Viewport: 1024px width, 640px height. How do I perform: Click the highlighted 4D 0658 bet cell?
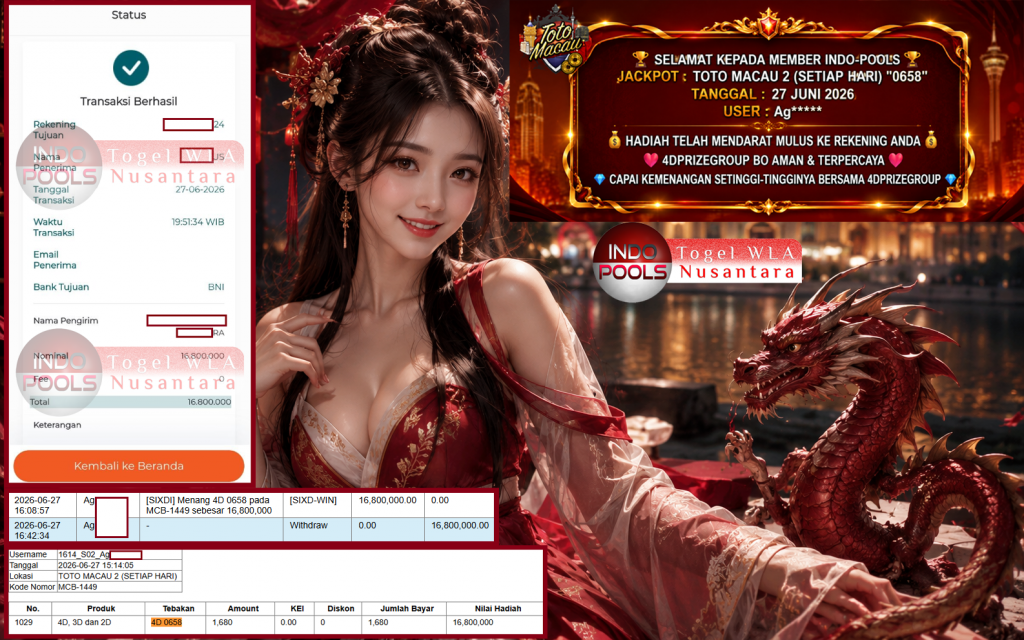tap(166, 622)
